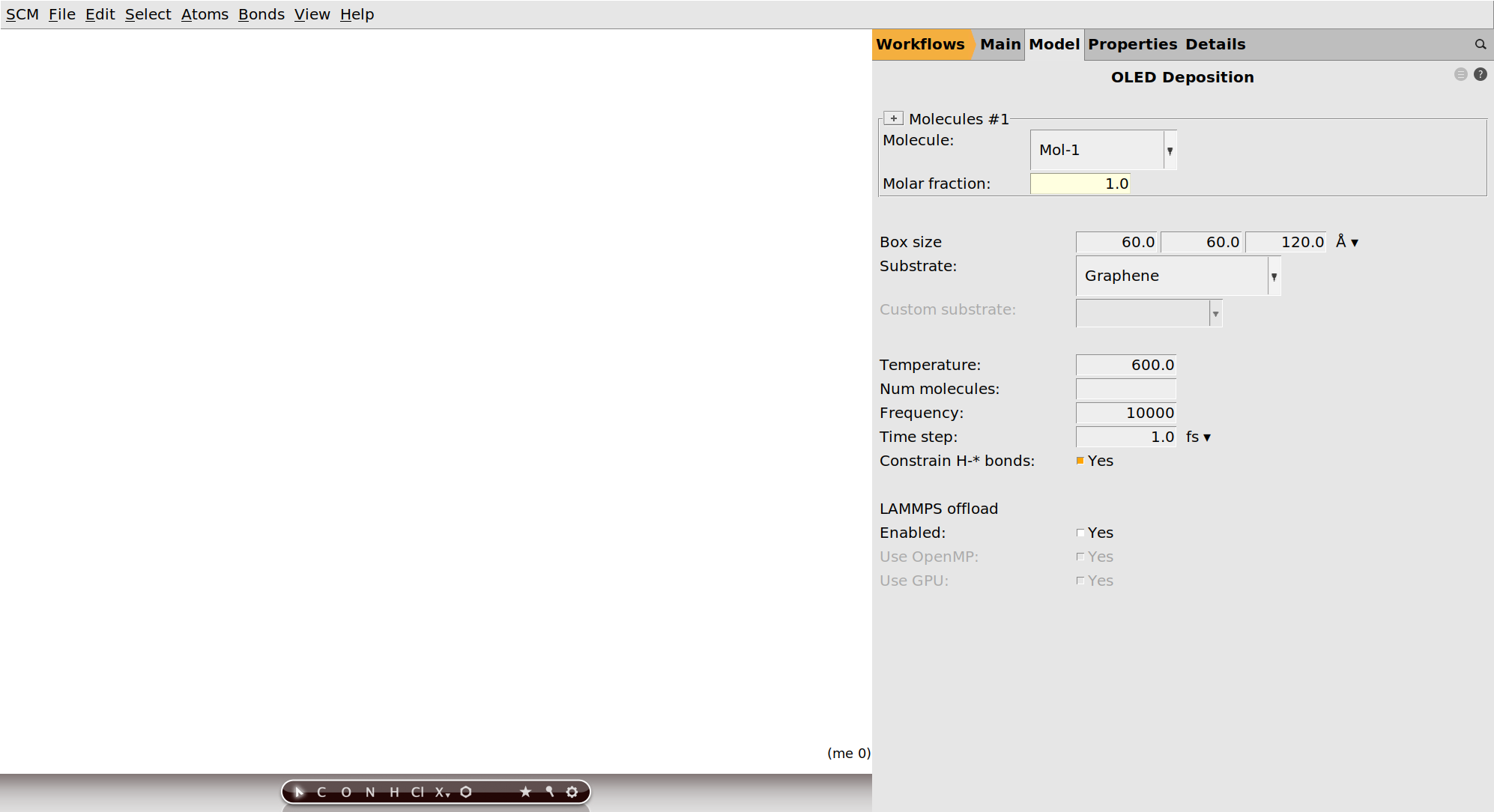
Task: Open the SCM menu
Action: [x=22, y=14]
